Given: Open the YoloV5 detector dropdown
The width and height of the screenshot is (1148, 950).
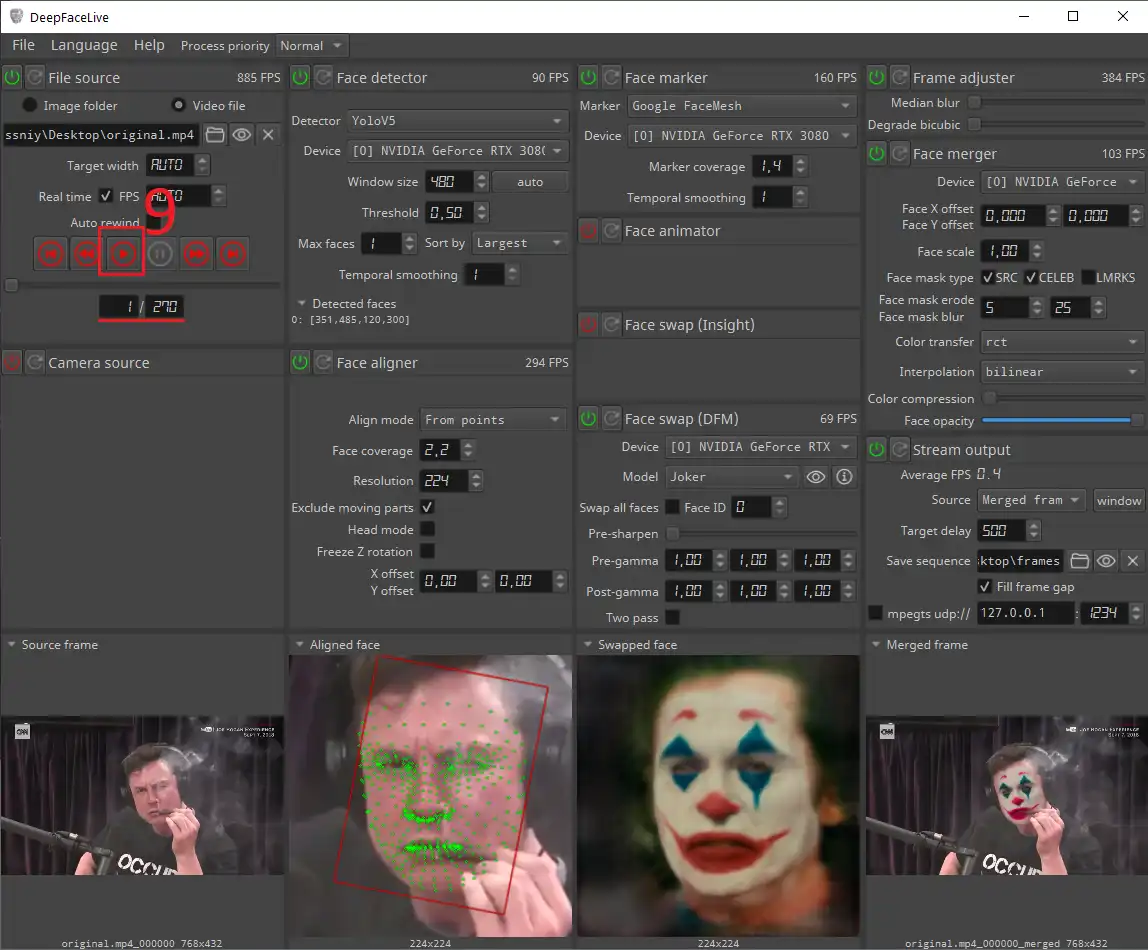Looking at the screenshot, I should pyautogui.click(x=457, y=121).
